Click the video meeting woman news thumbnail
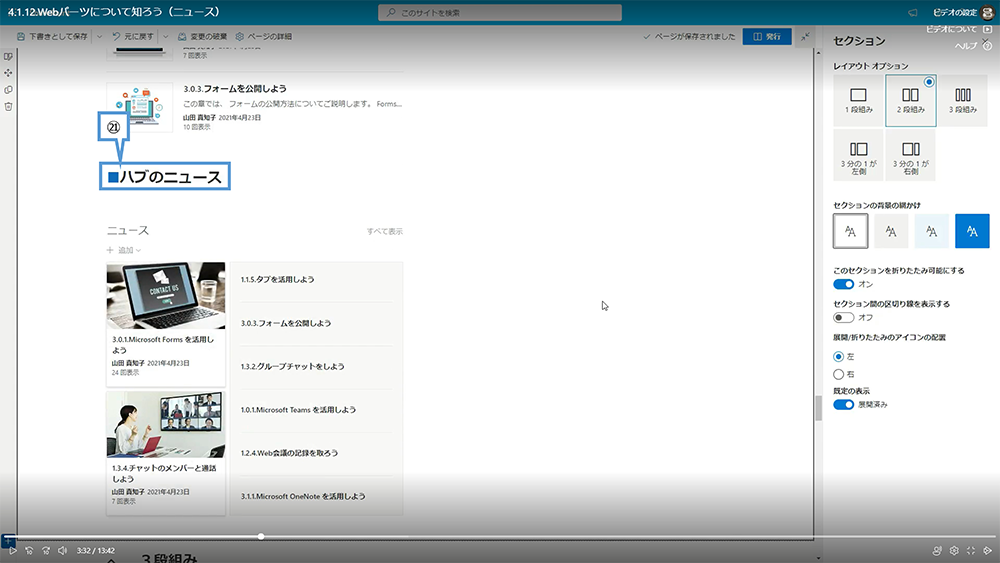 pos(166,425)
